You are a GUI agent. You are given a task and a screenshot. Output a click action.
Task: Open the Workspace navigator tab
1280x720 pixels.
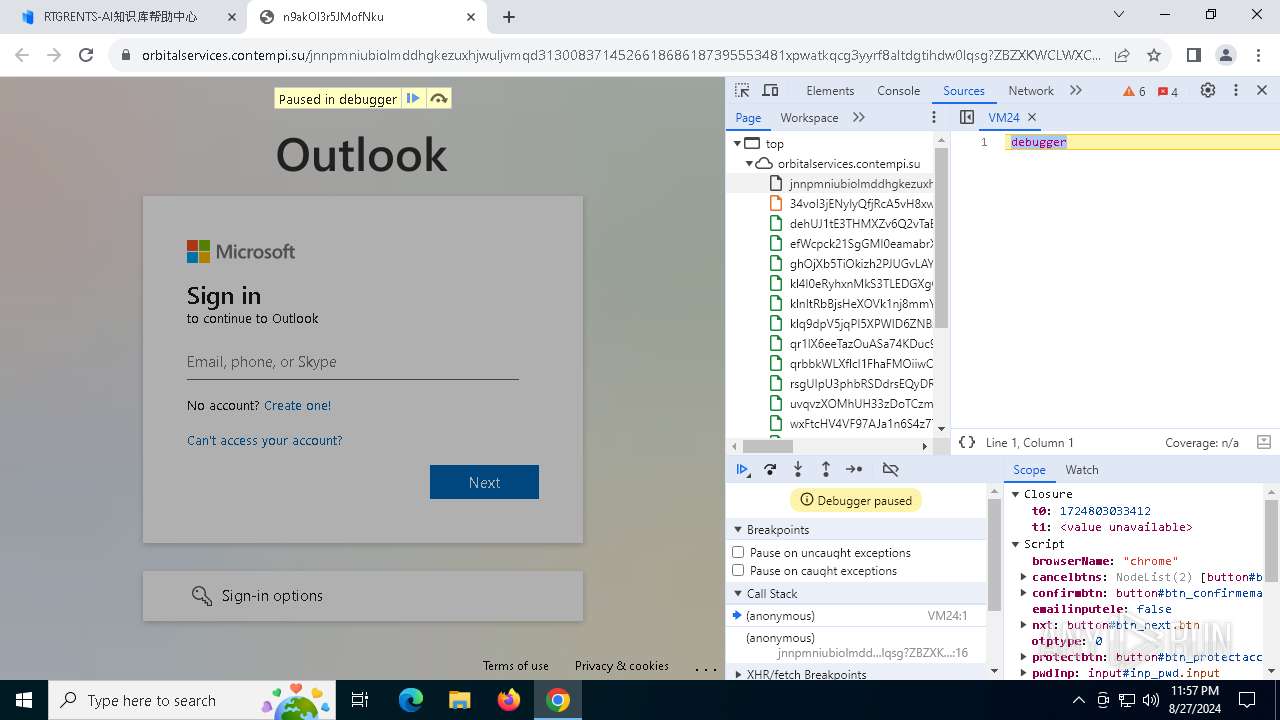(809, 117)
